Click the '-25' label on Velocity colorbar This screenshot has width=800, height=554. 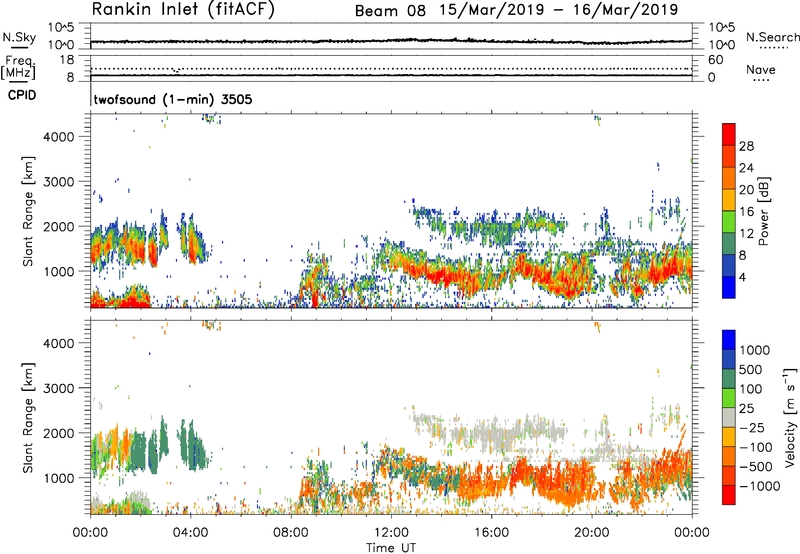754,427
